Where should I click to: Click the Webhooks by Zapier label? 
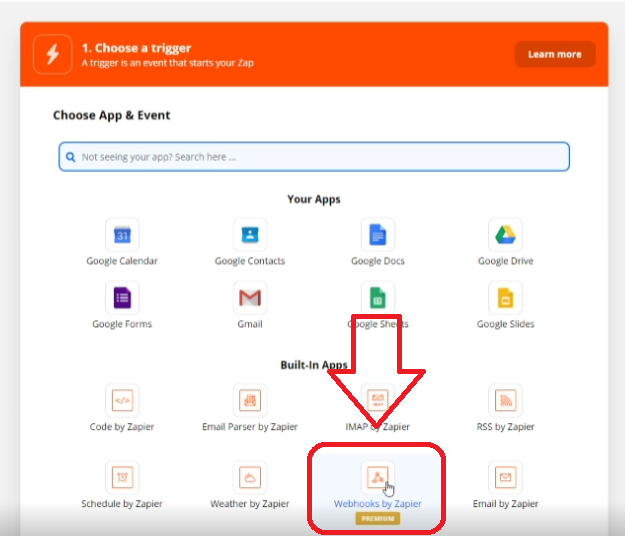coord(377,504)
